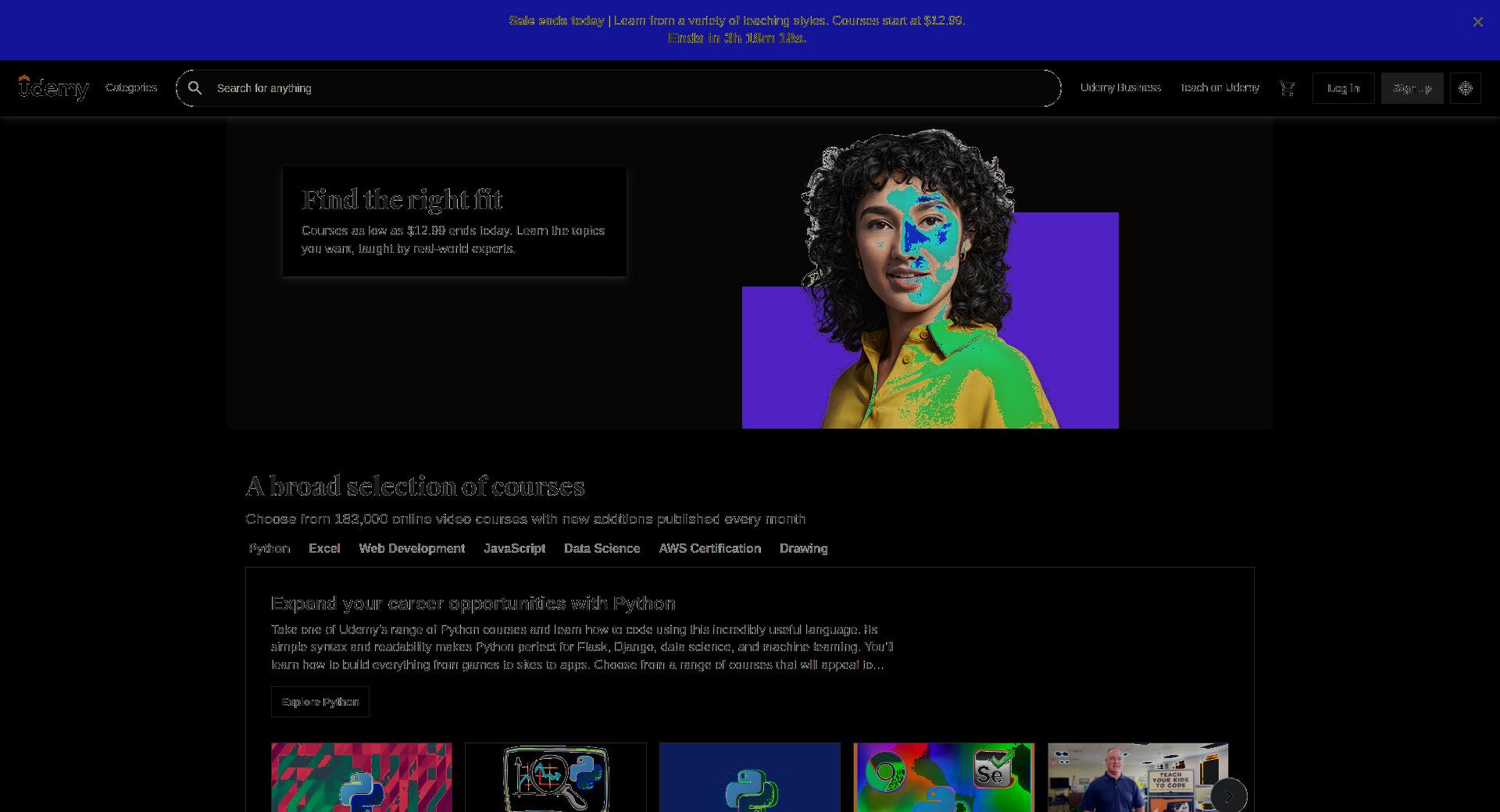Click the Explore Python button
This screenshot has width=1500, height=812.
pyautogui.click(x=320, y=702)
